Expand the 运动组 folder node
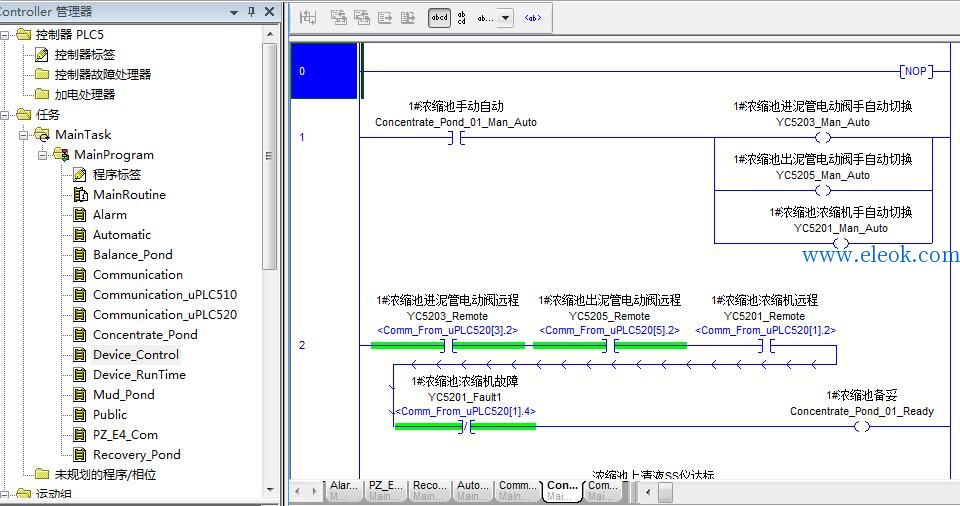 click(5, 494)
